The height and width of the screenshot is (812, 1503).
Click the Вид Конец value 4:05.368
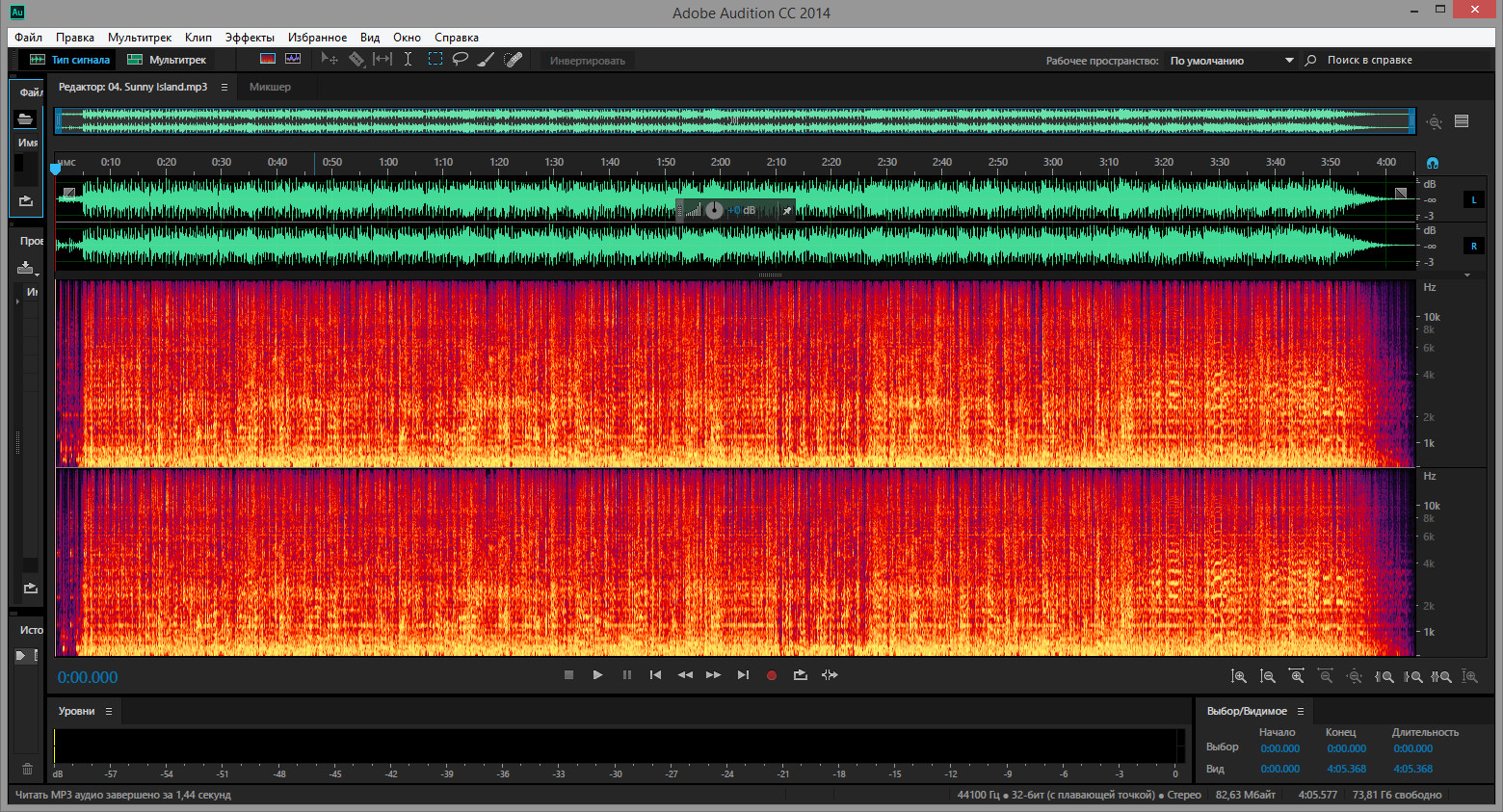[1347, 769]
